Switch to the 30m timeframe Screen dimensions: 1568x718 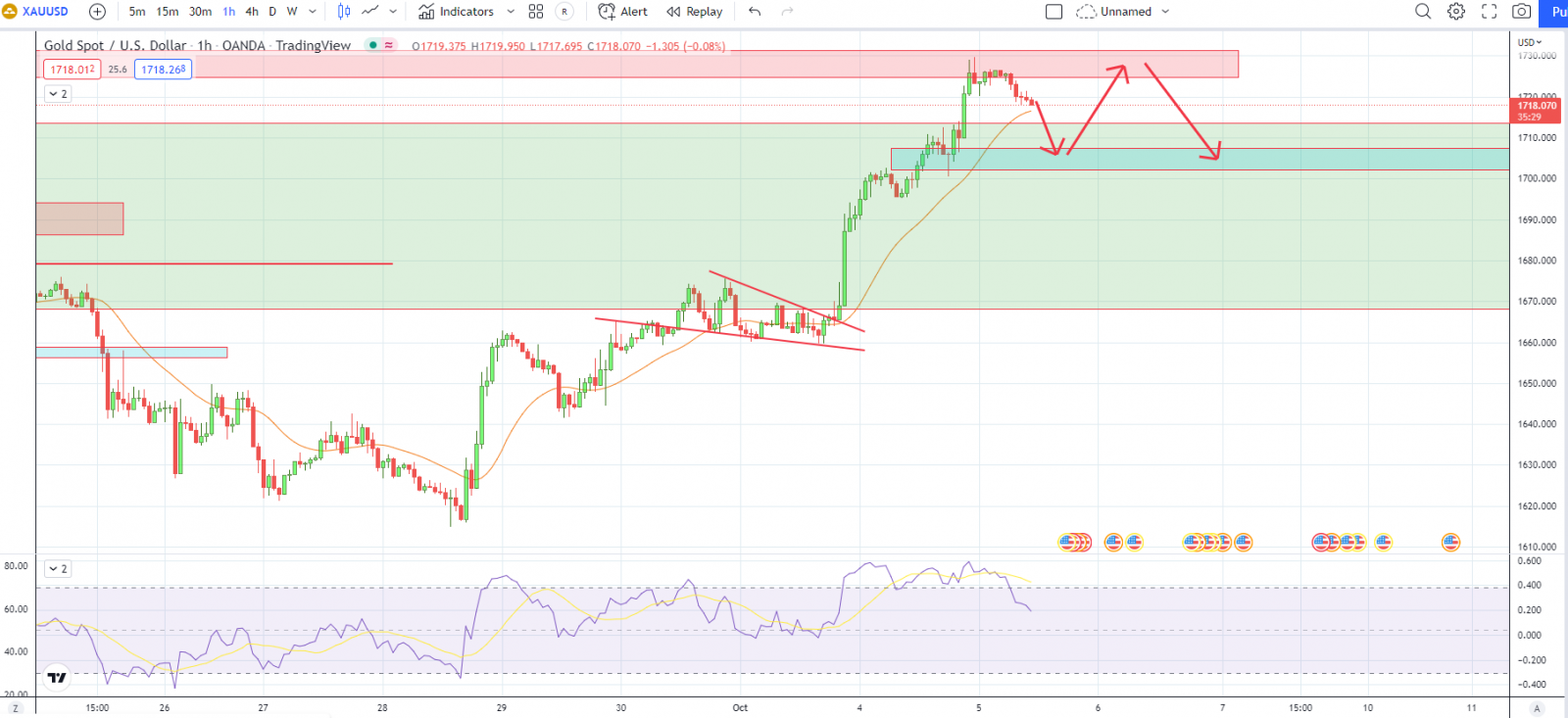[x=200, y=12]
